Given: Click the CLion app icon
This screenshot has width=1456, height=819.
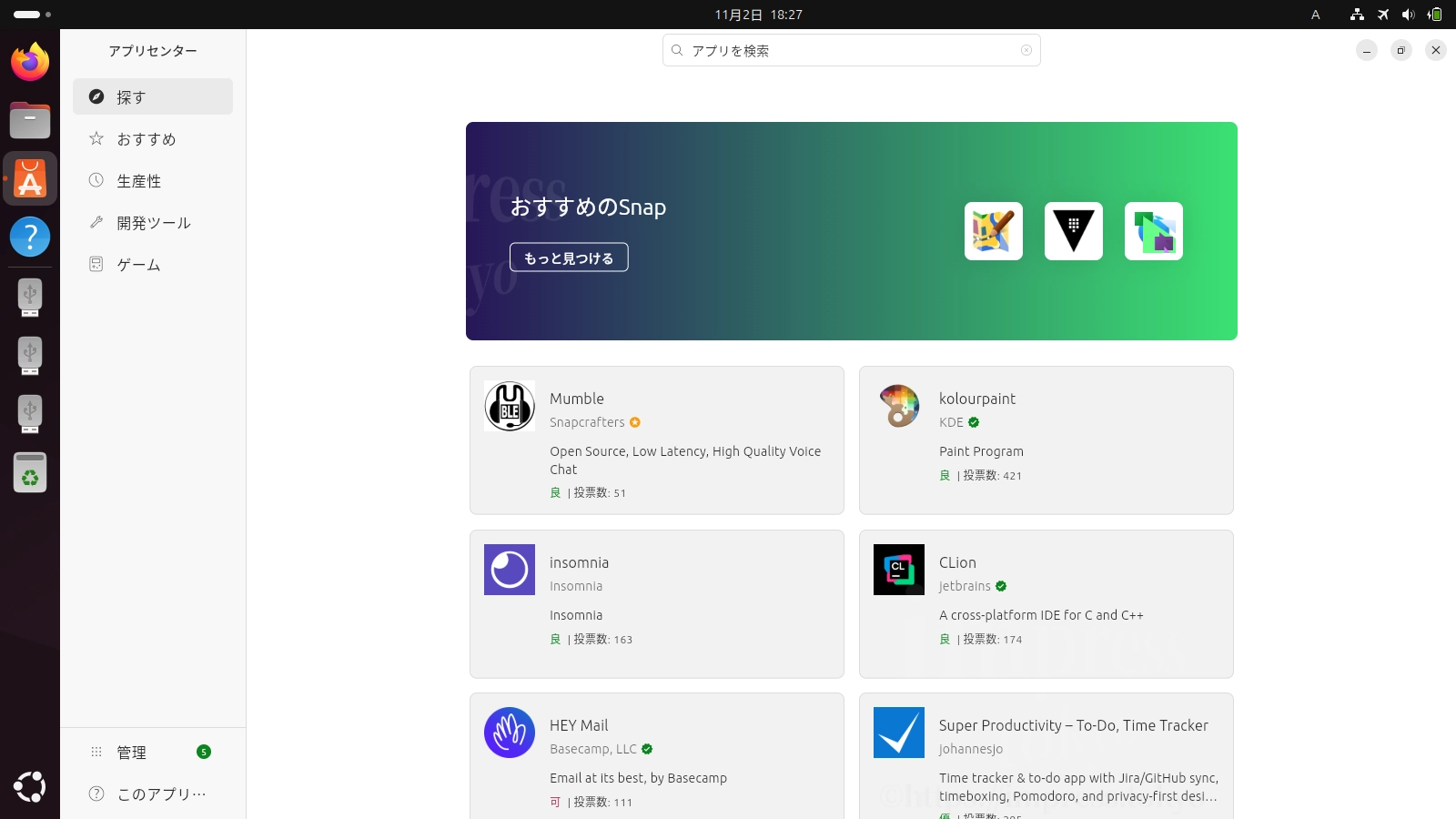Looking at the screenshot, I should point(899,570).
